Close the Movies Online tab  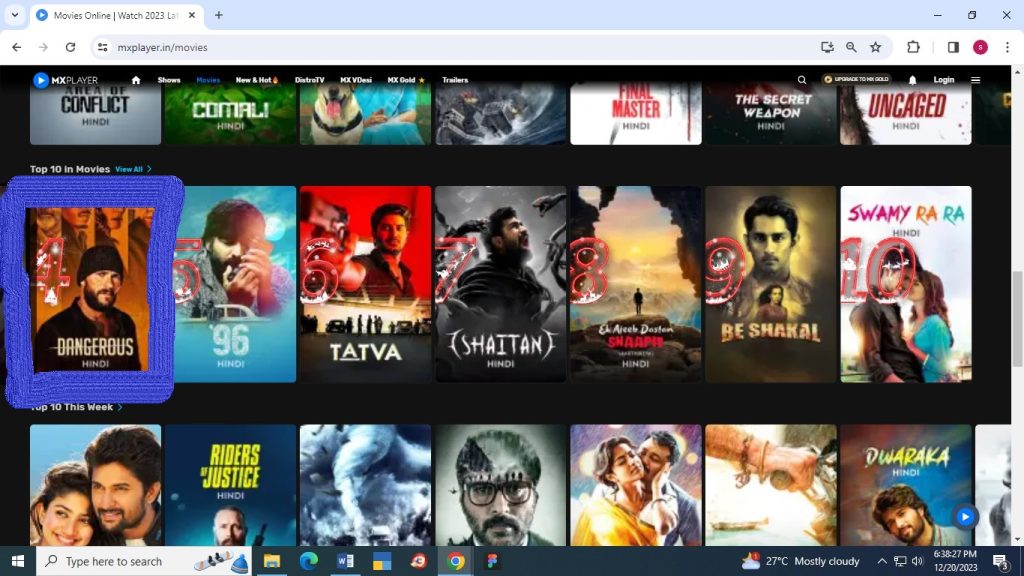192,15
